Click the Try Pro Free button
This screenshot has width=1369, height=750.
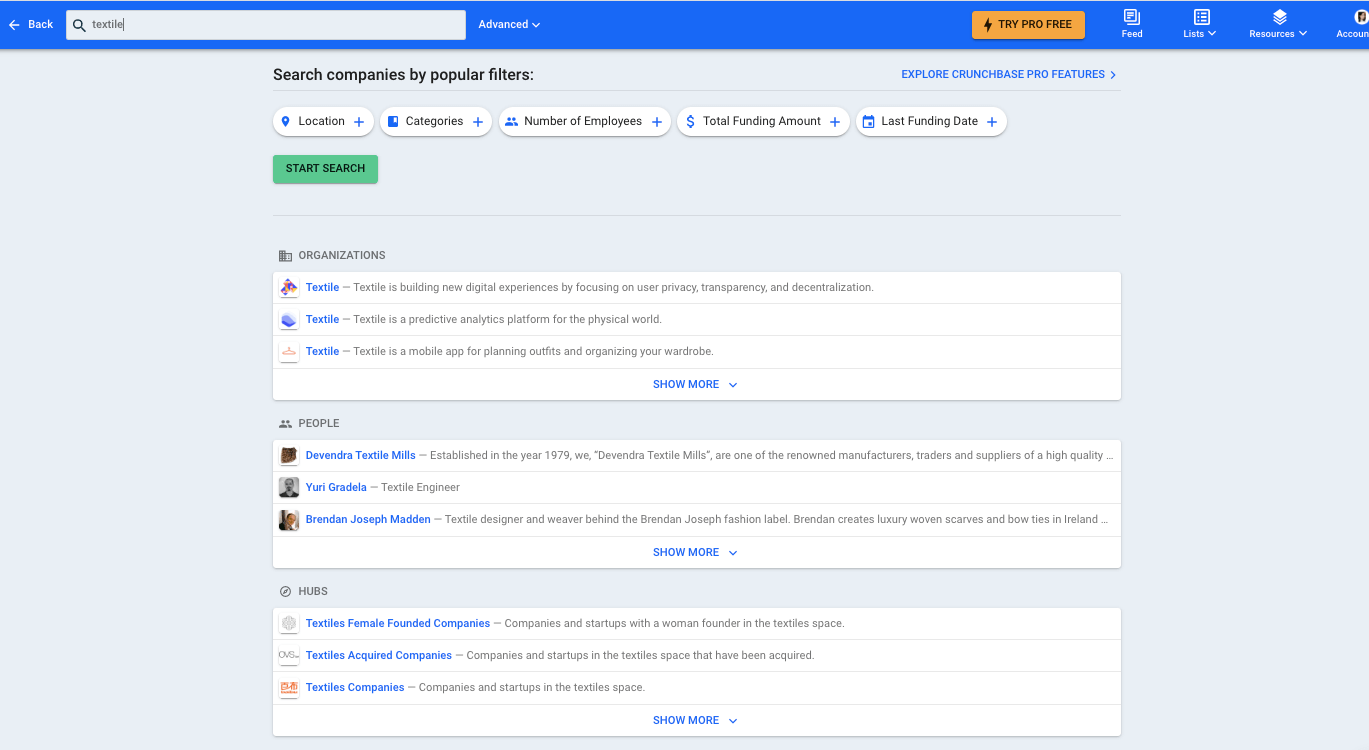coord(1028,25)
